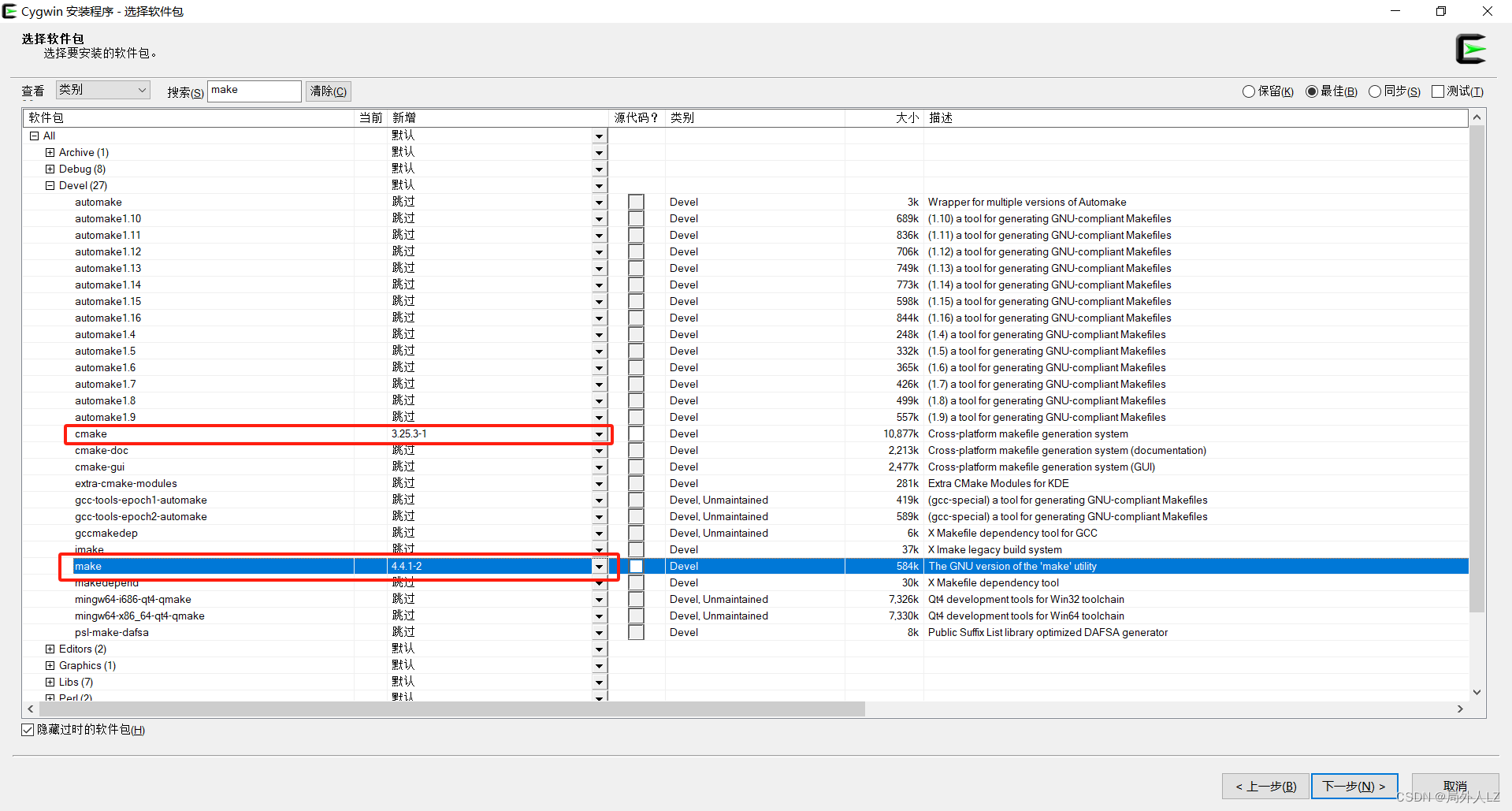This screenshot has height=811, width=1512.
Task: Click the 大小 column header
Action: pos(884,118)
